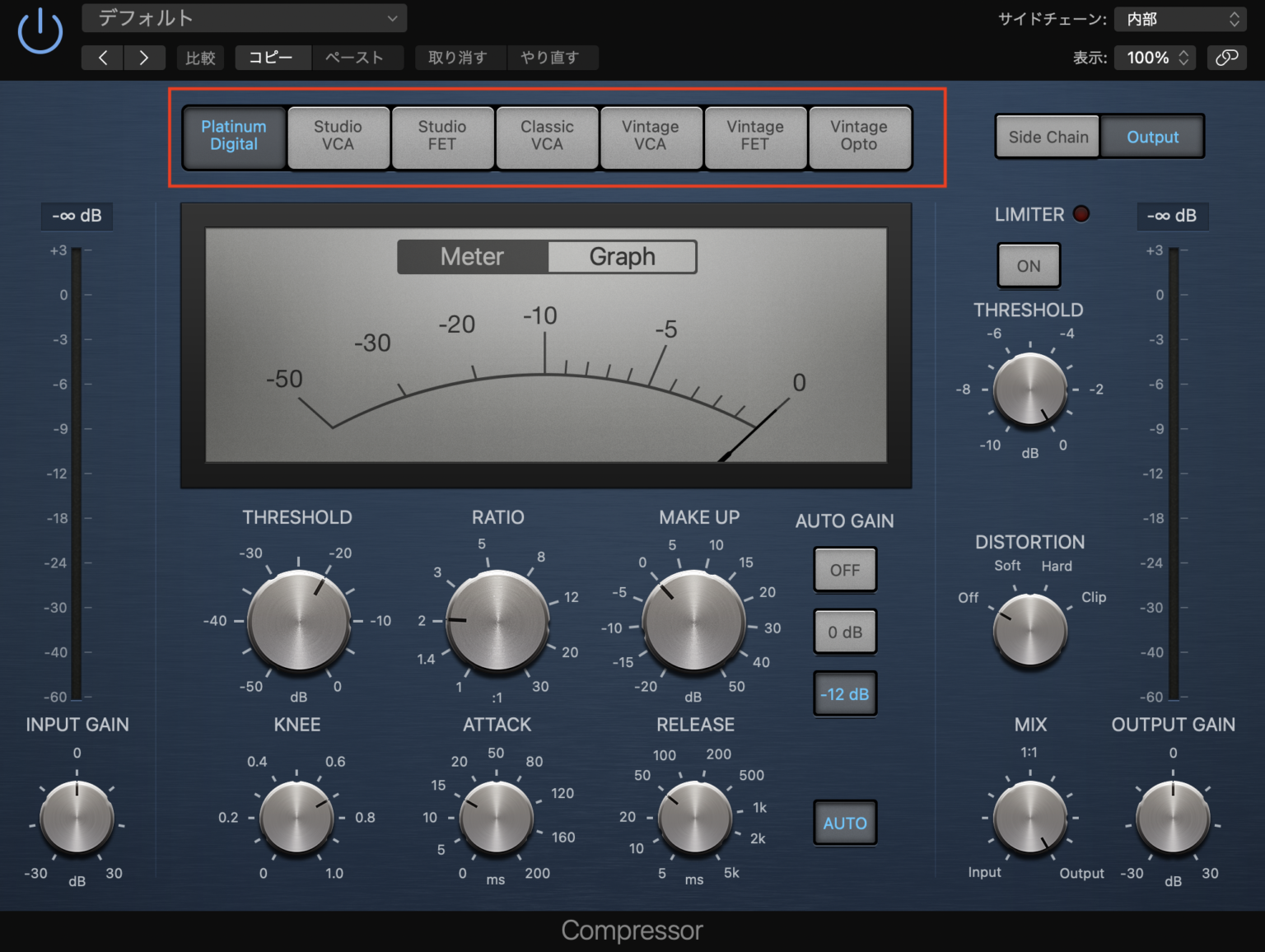The image size is (1265, 952).
Task: Open the デフォルト preset dropdown
Action: tap(243, 17)
